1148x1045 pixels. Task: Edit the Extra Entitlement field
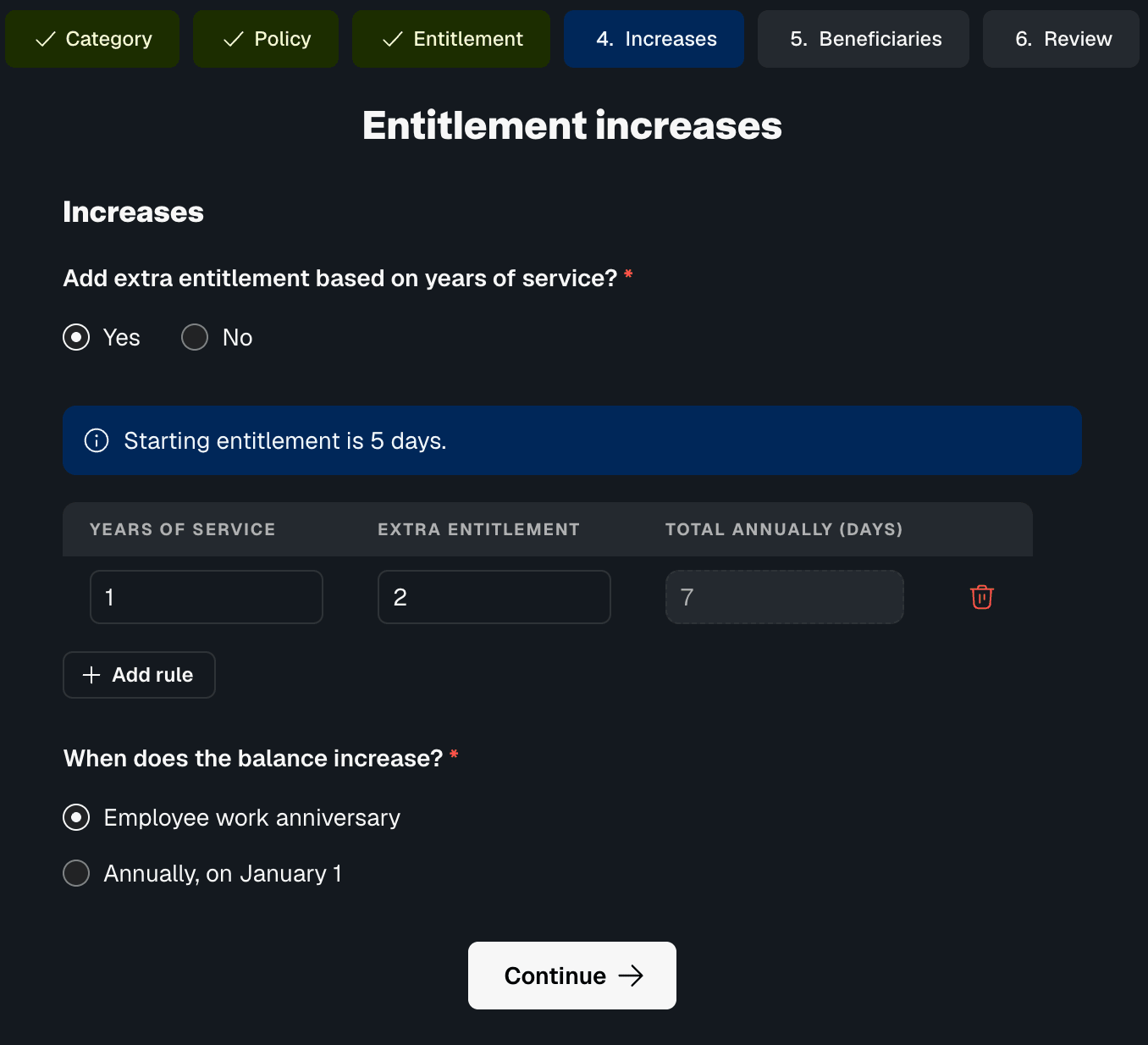[494, 597]
